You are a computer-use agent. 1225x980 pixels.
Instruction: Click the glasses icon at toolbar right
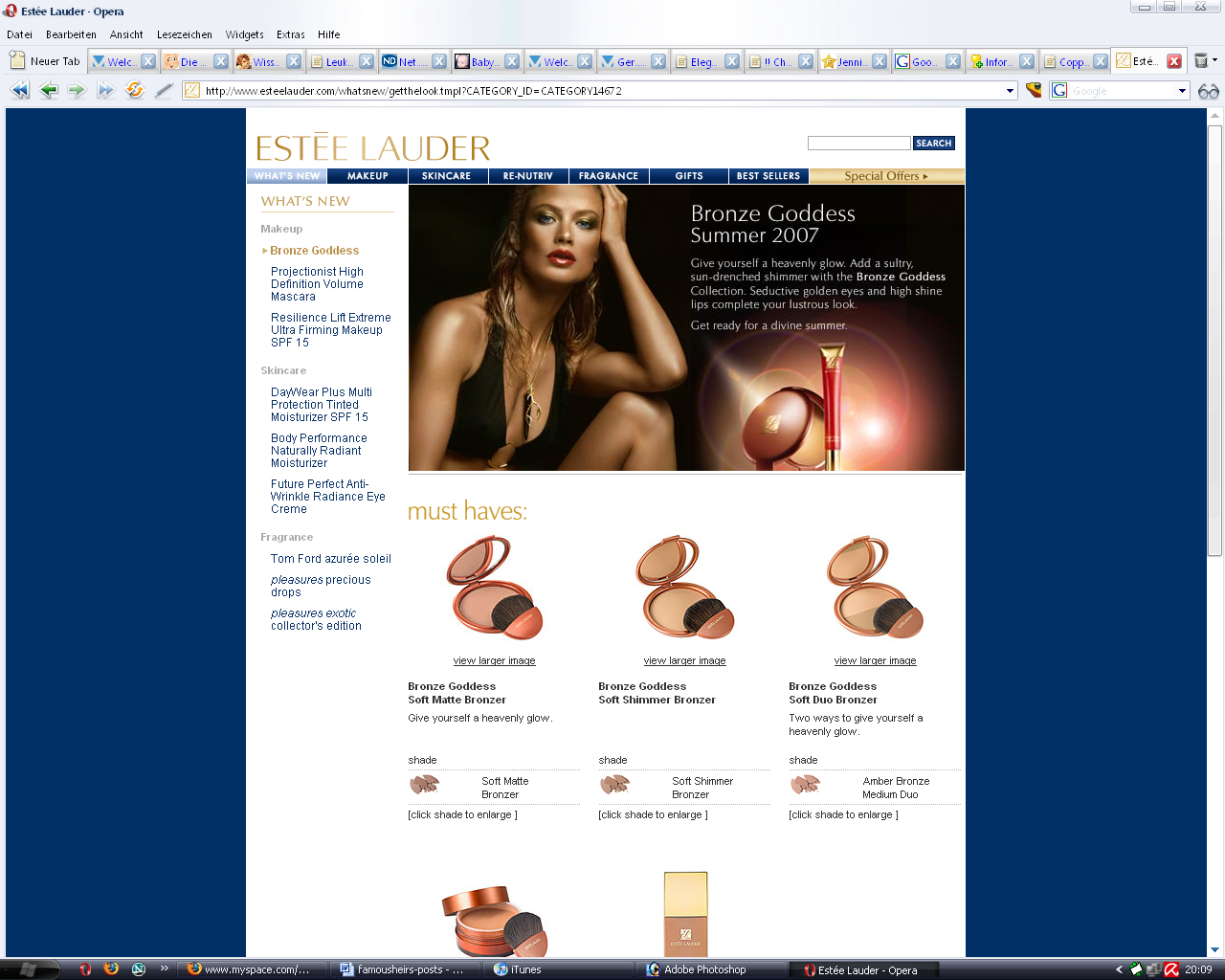point(1209,91)
